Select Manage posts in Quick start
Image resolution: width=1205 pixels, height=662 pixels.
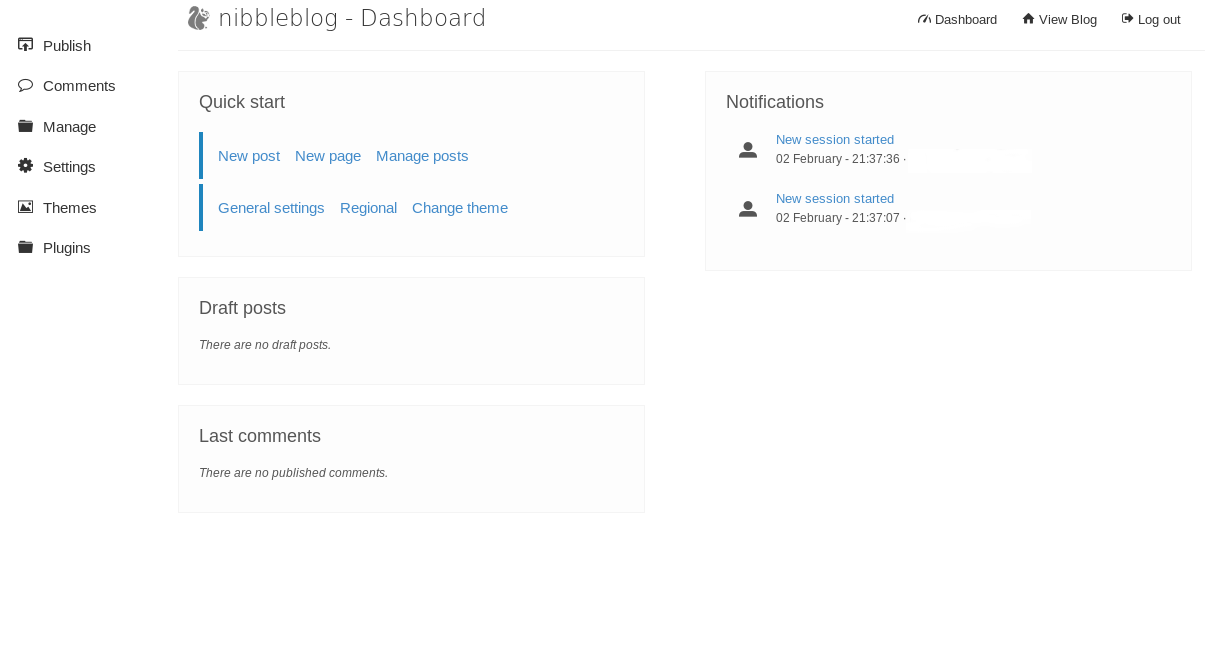pos(422,154)
